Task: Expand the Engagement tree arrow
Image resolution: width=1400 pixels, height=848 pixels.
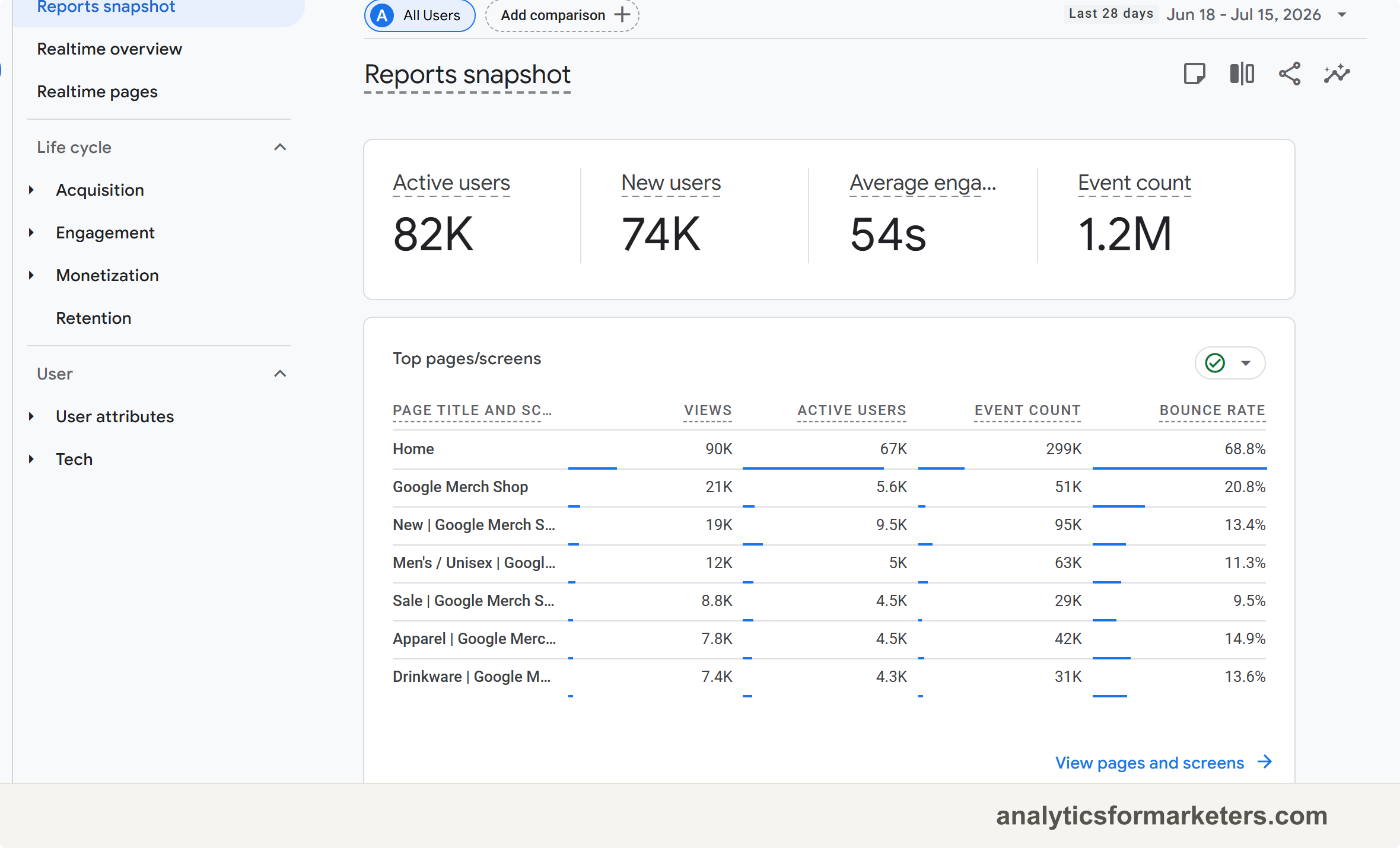Action: 31,232
